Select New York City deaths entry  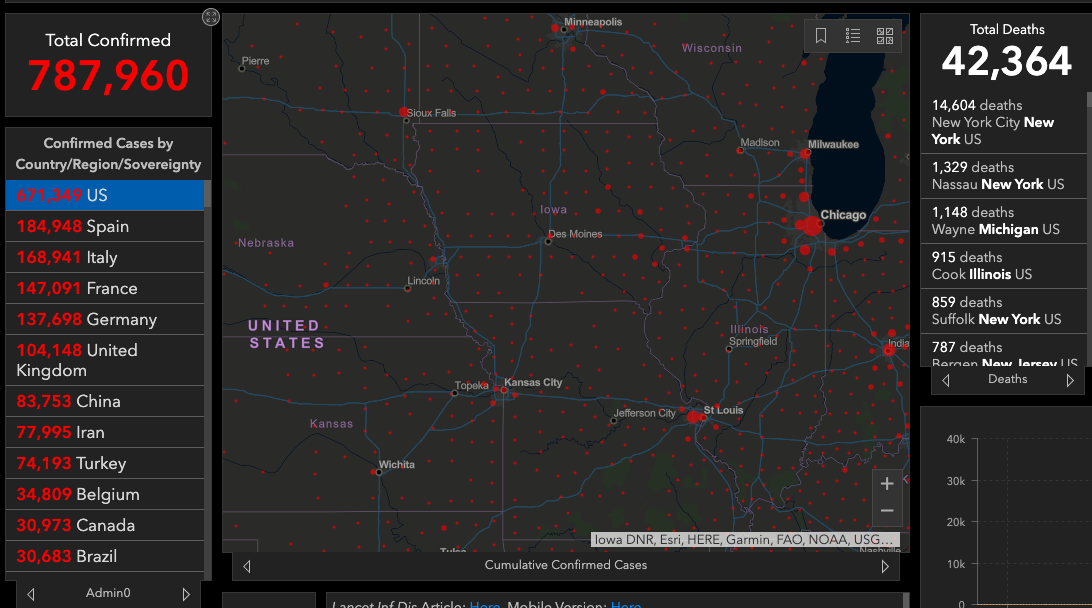[1004, 122]
